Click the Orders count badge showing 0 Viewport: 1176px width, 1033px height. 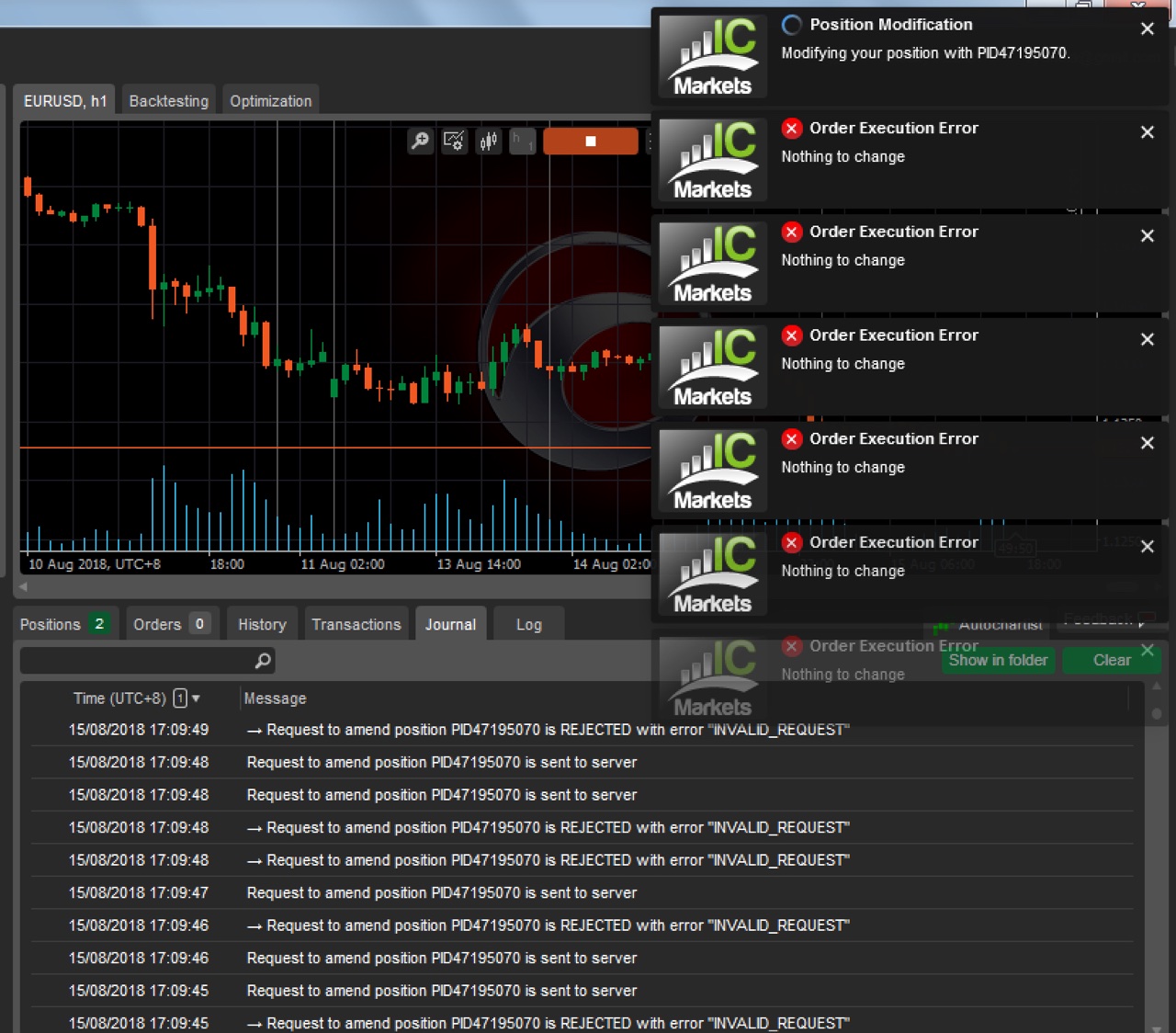click(199, 624)
